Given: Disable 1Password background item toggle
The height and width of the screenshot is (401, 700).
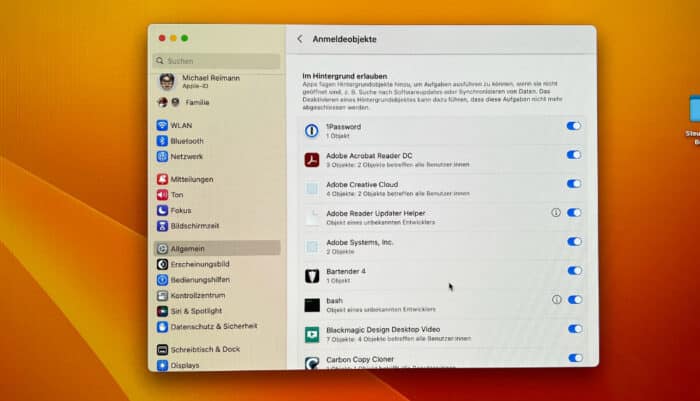Looking at the screenshot, I should (574, 126).
